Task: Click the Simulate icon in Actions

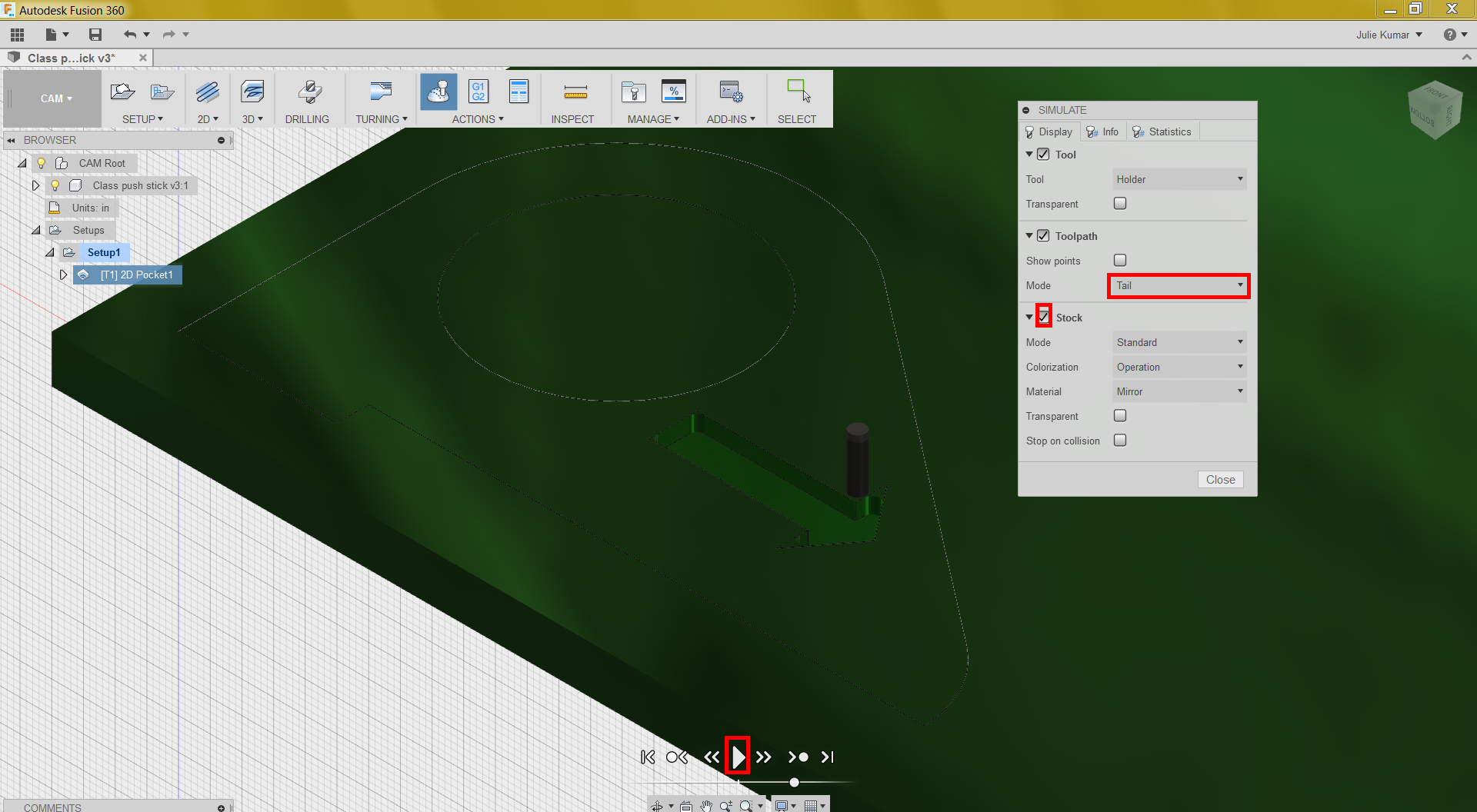Action: point(438,92)
